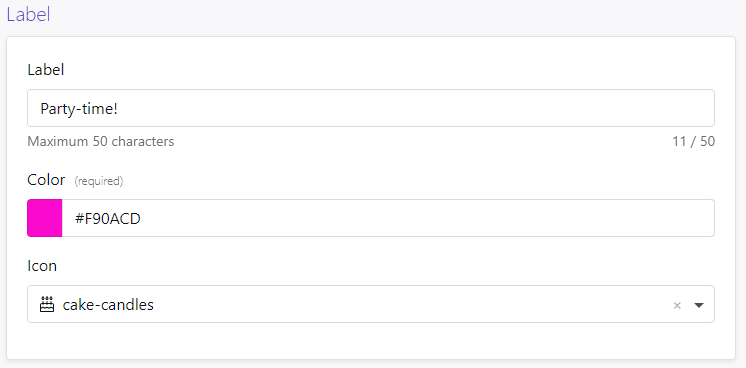
Task: Select the cake-candles text in Icon box
Action: tap(108, 305)
